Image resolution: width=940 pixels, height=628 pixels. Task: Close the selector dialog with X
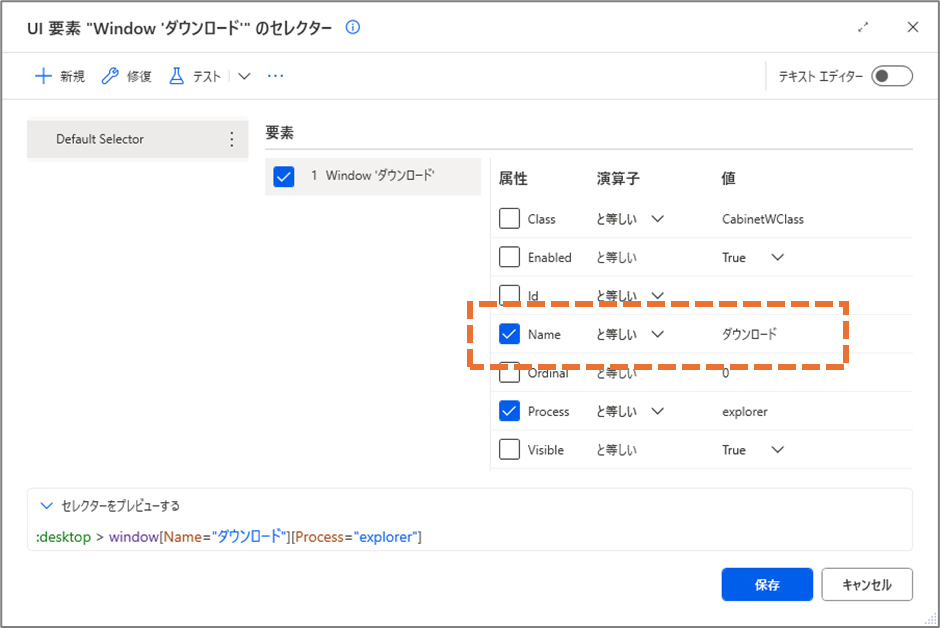point(912,27)
